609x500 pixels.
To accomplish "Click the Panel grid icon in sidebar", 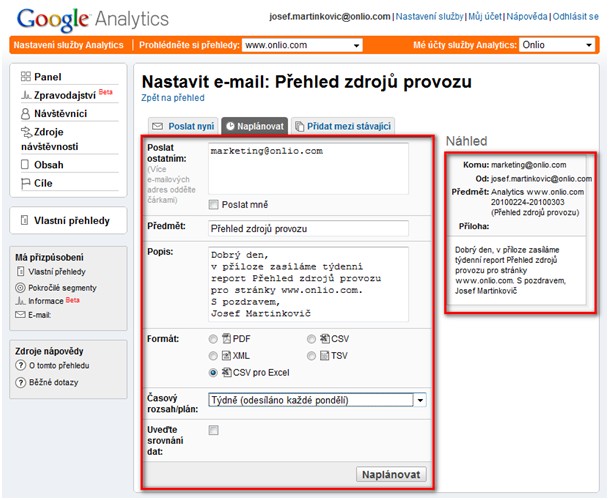I will (x=26, y=77).
